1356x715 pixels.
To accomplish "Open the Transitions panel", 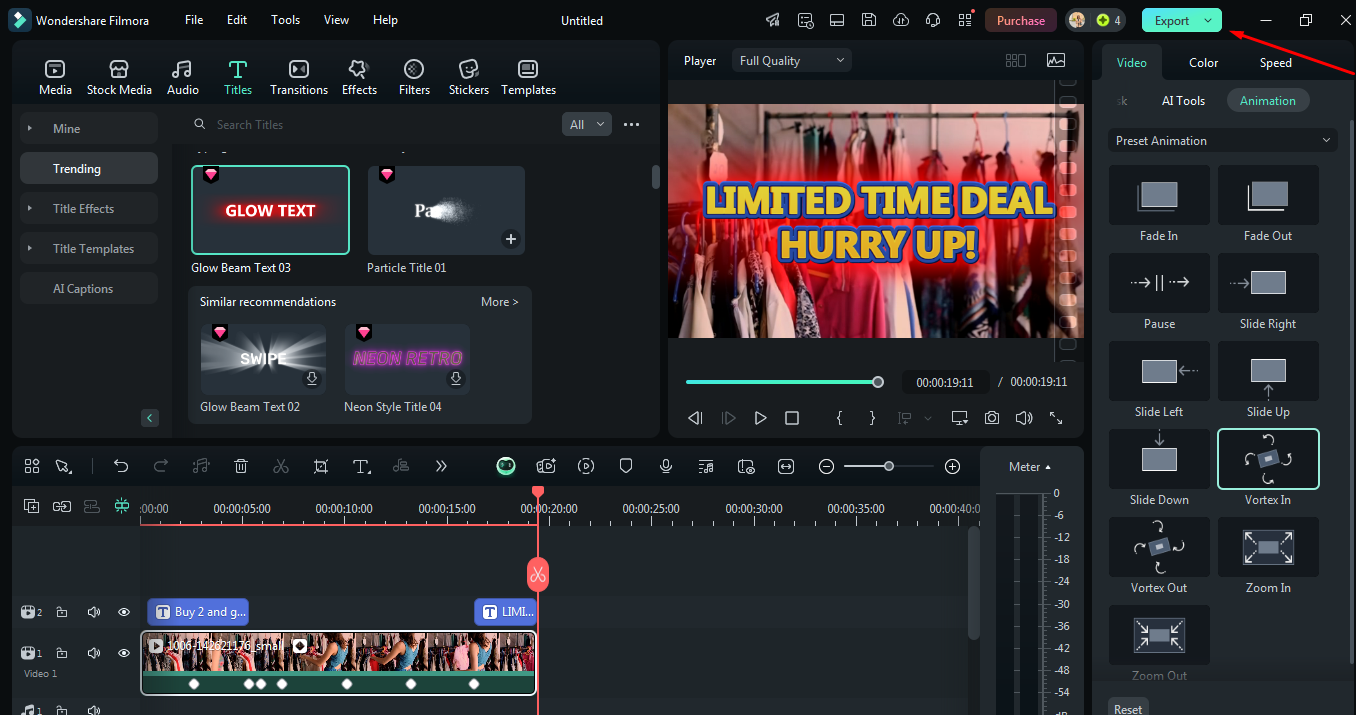I will (x=298, y=78).
